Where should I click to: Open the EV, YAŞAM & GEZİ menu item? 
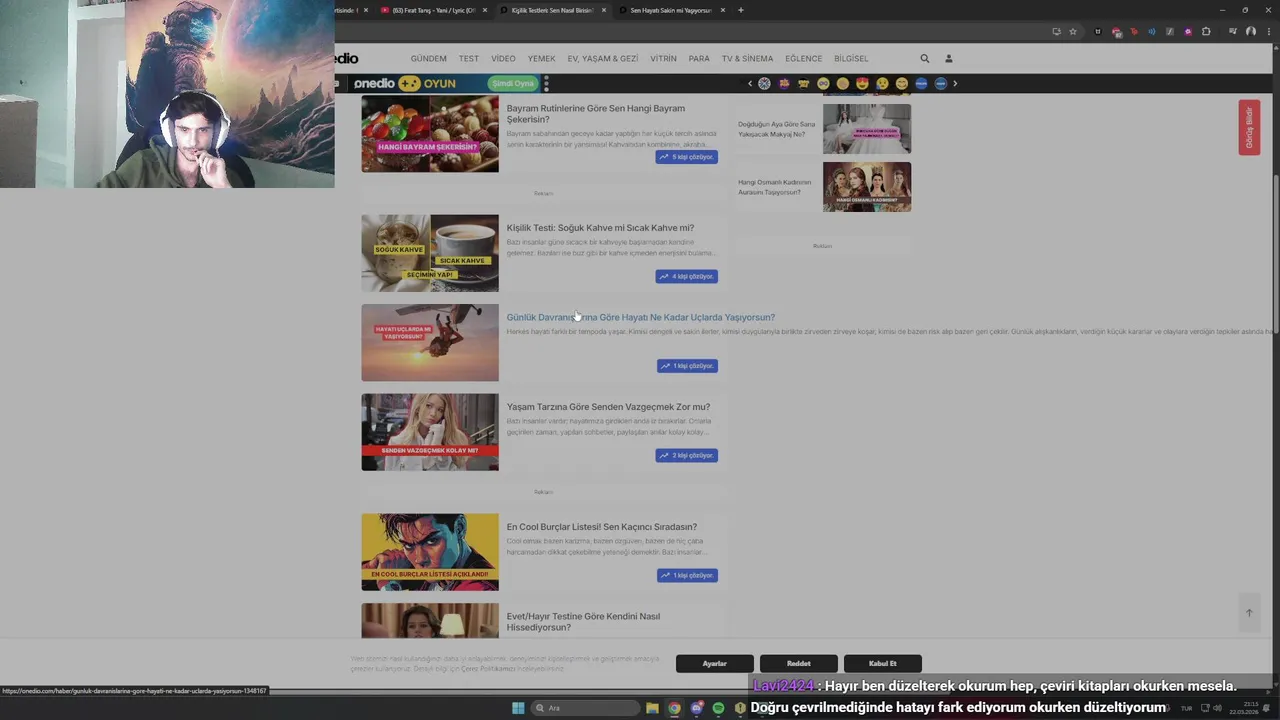point(603,59)
